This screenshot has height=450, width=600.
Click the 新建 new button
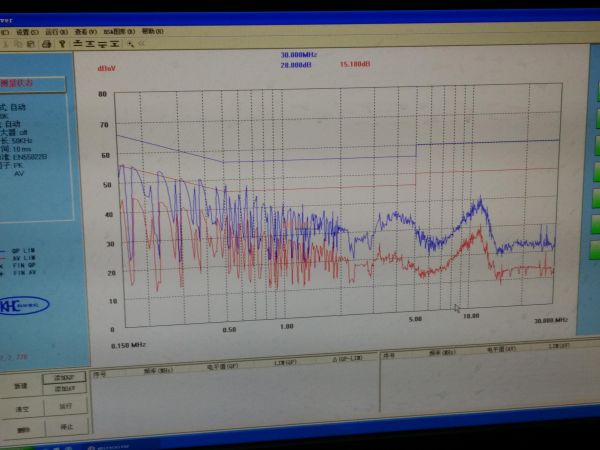[x=21, y=386]
